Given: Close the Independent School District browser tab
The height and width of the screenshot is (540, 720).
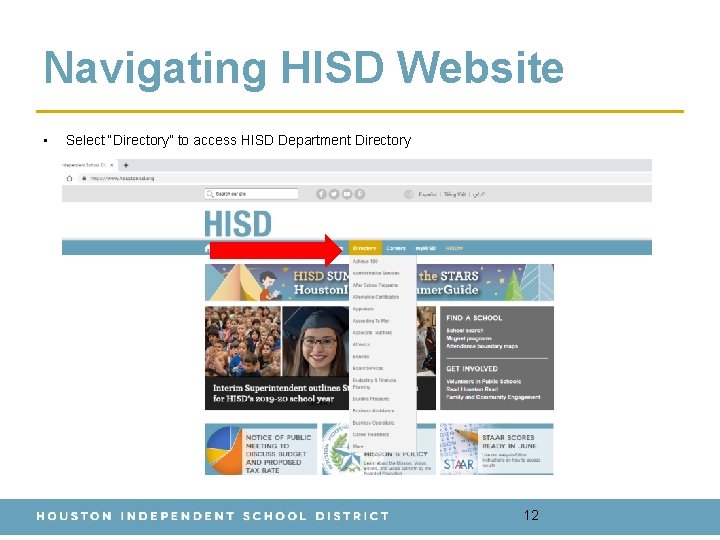Looking at the screenshot, I should click(112, 165).
